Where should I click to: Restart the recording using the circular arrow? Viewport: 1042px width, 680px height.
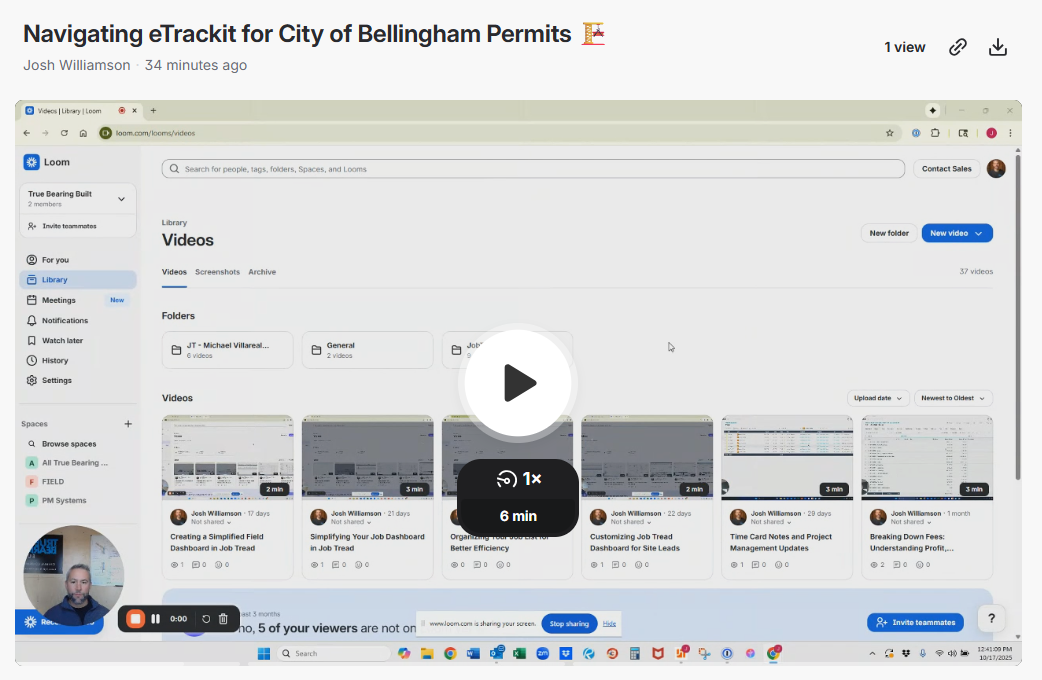click(x=206, y=619)
